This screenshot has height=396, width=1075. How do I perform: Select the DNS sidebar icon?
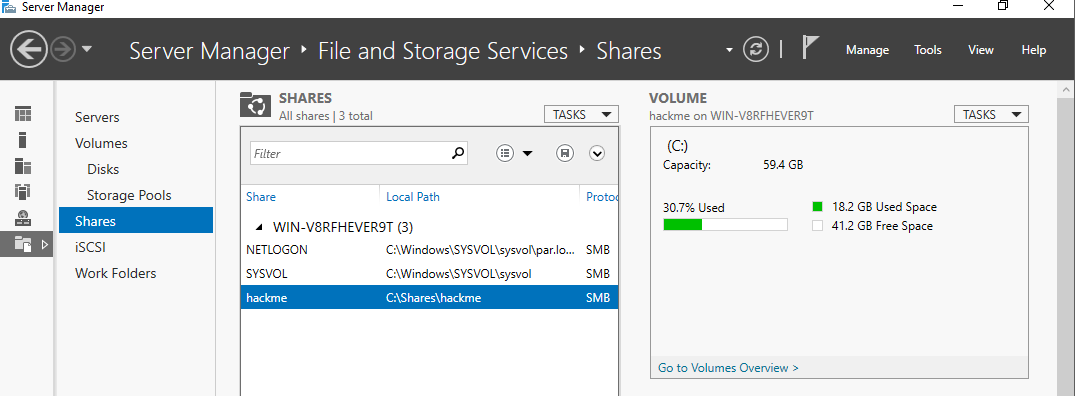(x=23, y=218)
